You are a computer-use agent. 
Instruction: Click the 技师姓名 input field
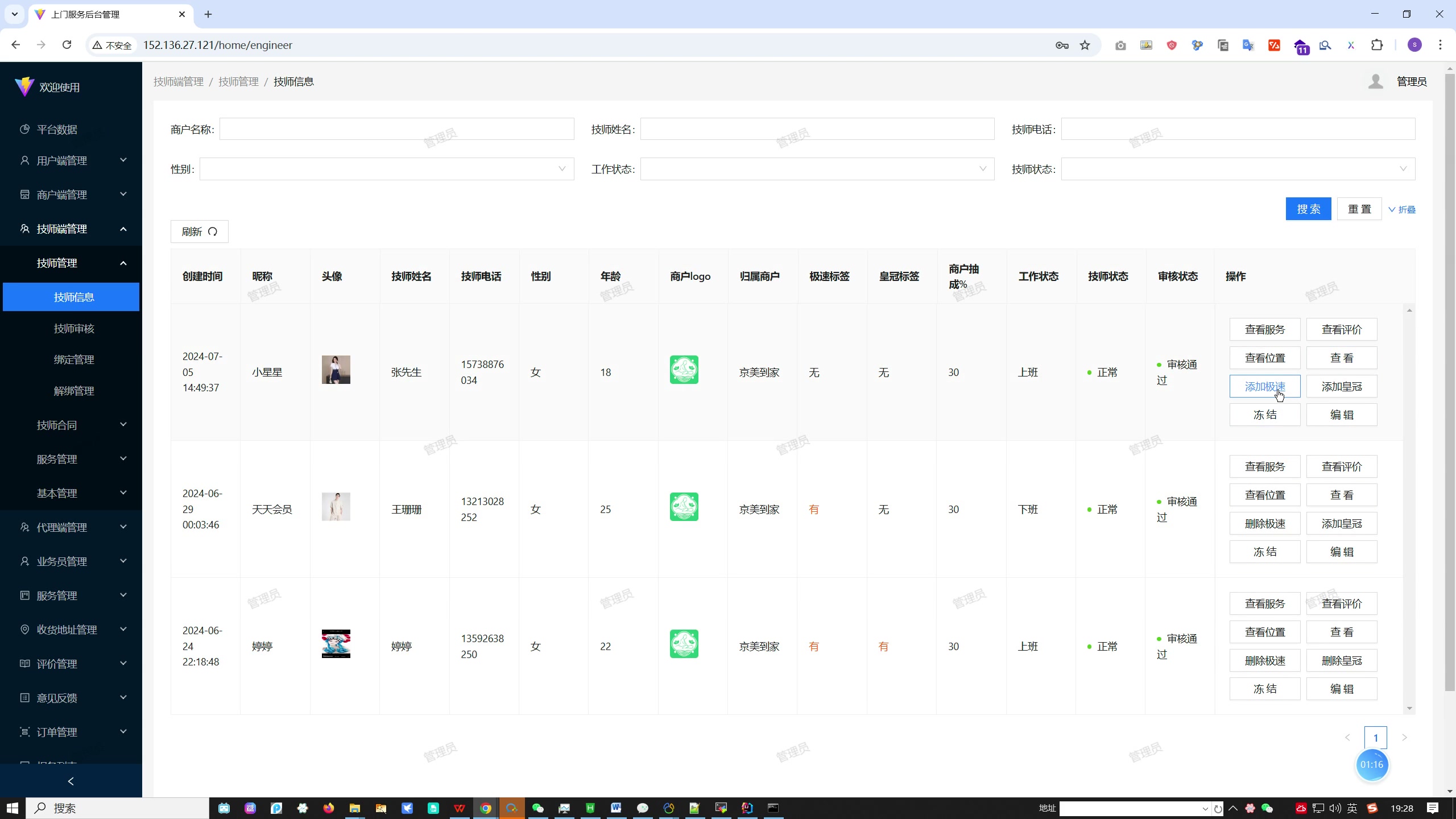coord(817,129)
